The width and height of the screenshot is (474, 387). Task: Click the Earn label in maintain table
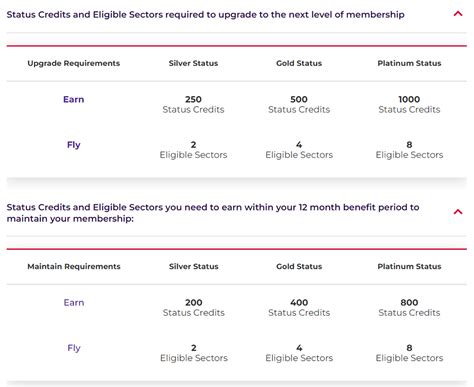[x=74, y=303]
